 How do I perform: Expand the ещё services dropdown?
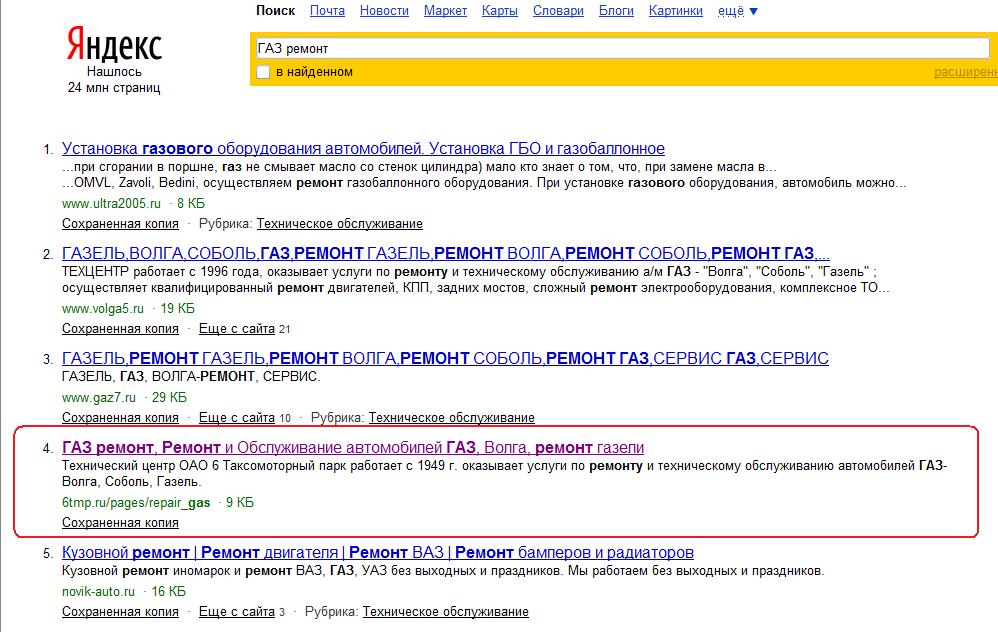pos(738,11)
